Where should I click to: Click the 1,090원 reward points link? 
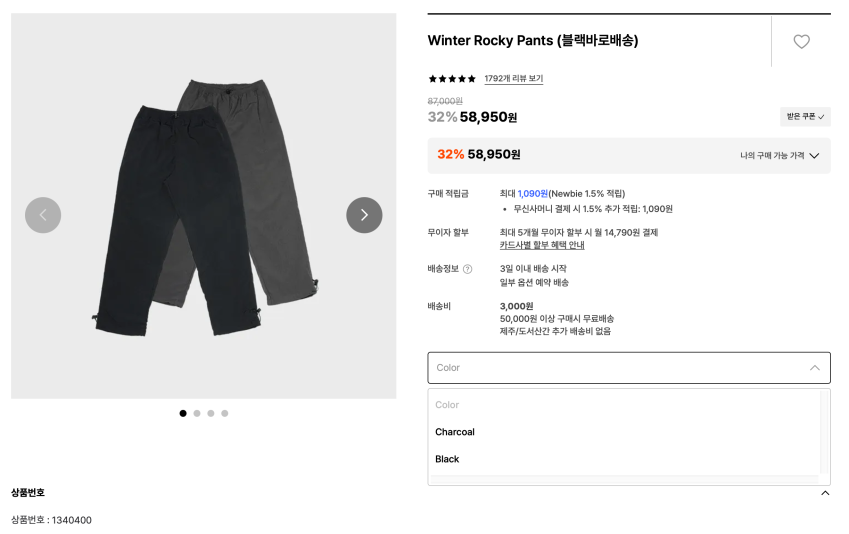532,194
